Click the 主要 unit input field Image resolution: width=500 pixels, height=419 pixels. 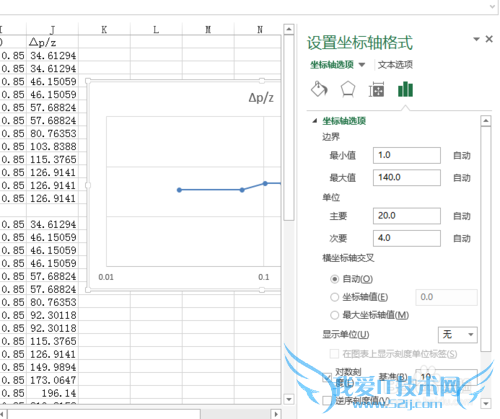point(407,216)
